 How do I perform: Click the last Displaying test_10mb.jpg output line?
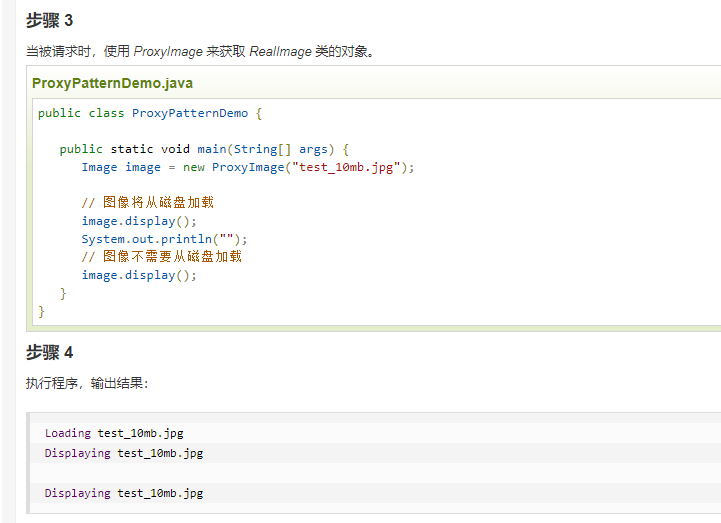pos(124,493)
